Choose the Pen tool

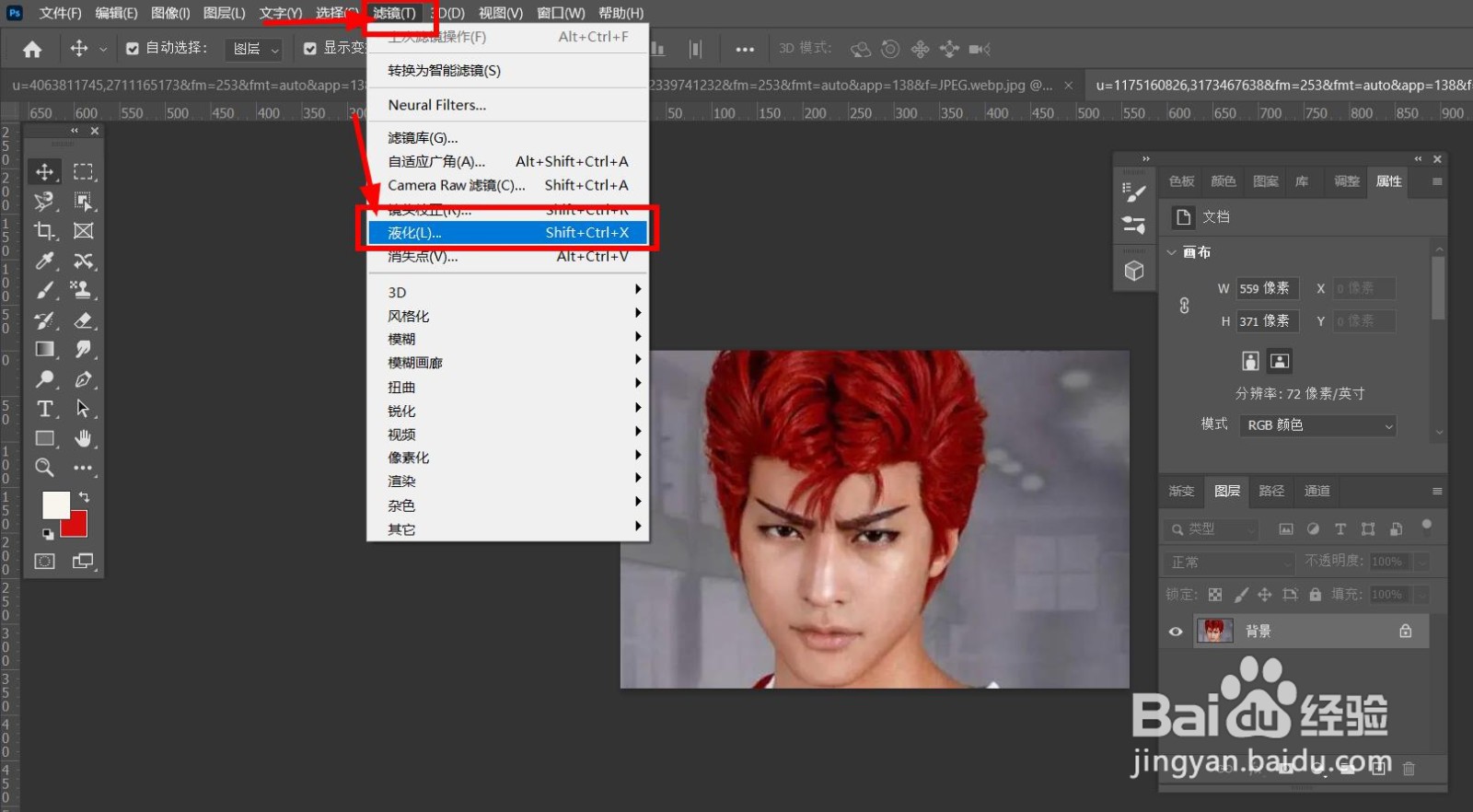coord(83,378)
